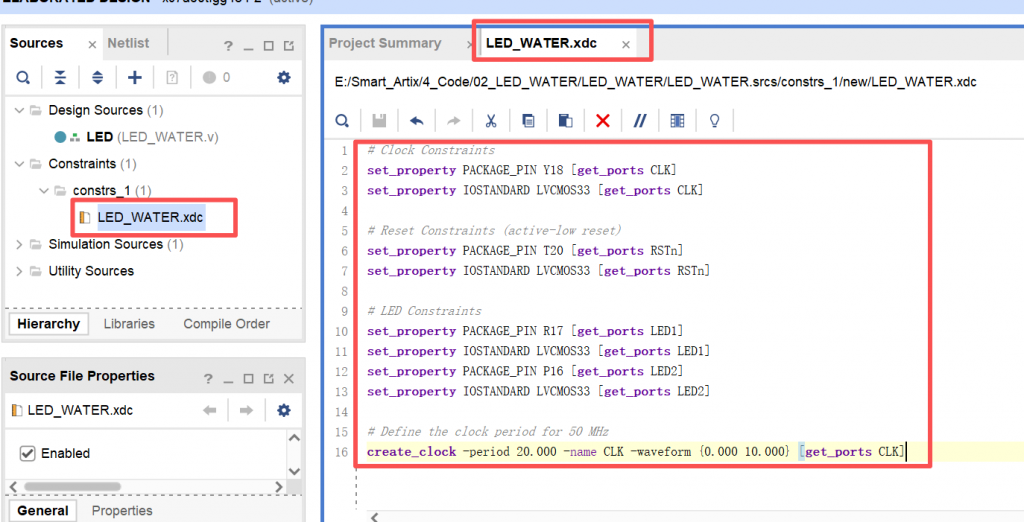
Task: Add sources with the plus icon
Action: [135, 78]
